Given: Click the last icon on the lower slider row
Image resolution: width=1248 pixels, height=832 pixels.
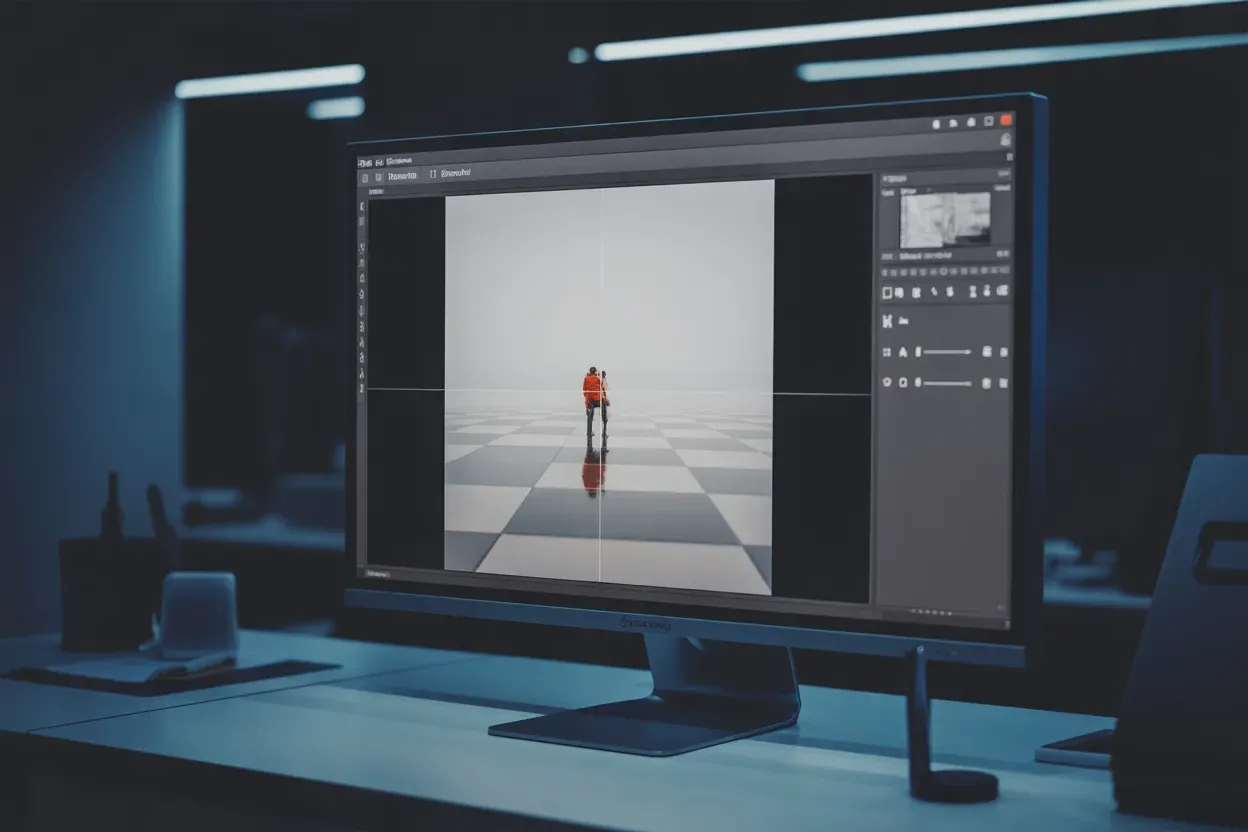Looking at the screenshot, I should [1004, 383].
